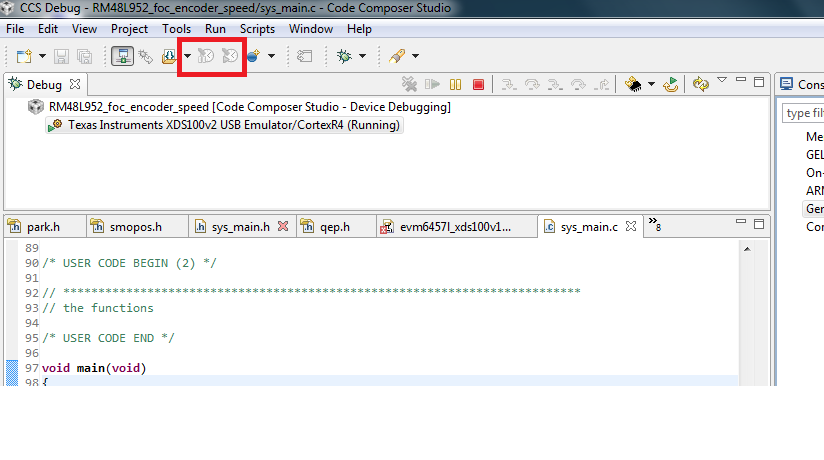The image size is (824, 460).
Task: Click the New file wizard icon
Action: pos(24,56)
